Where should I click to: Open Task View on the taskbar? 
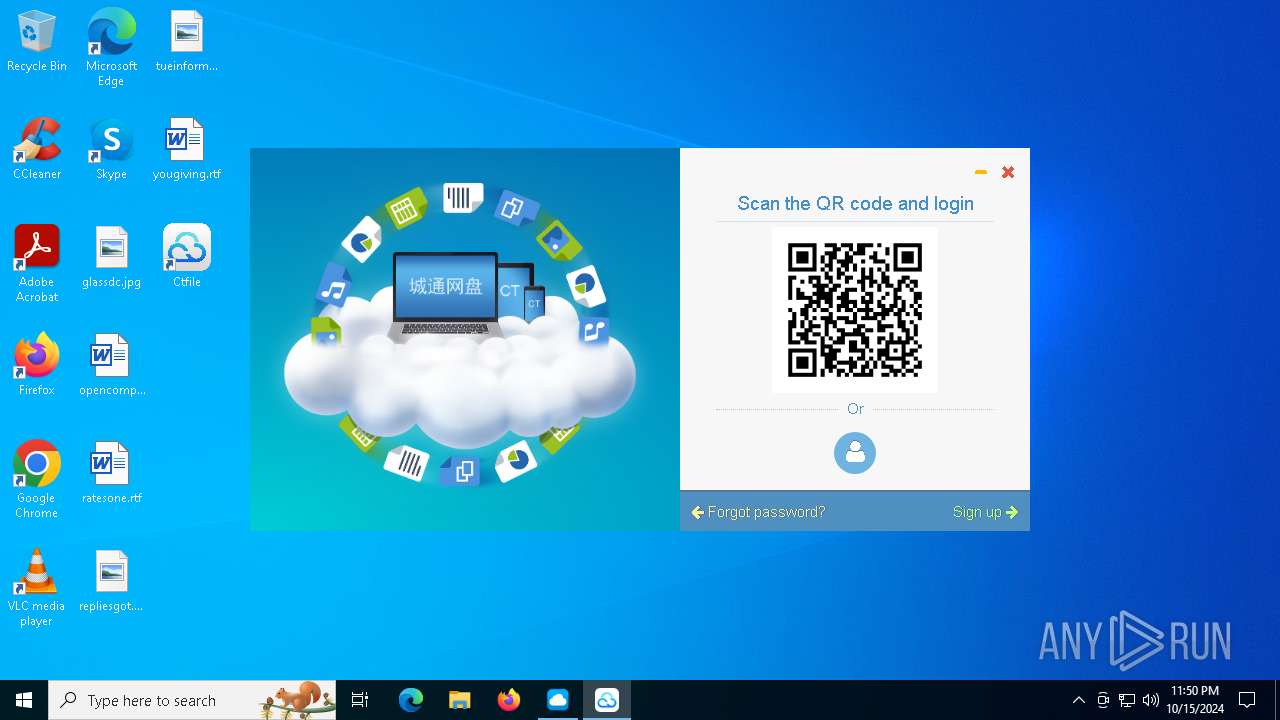pyautogui.click(x=361, y=700)
